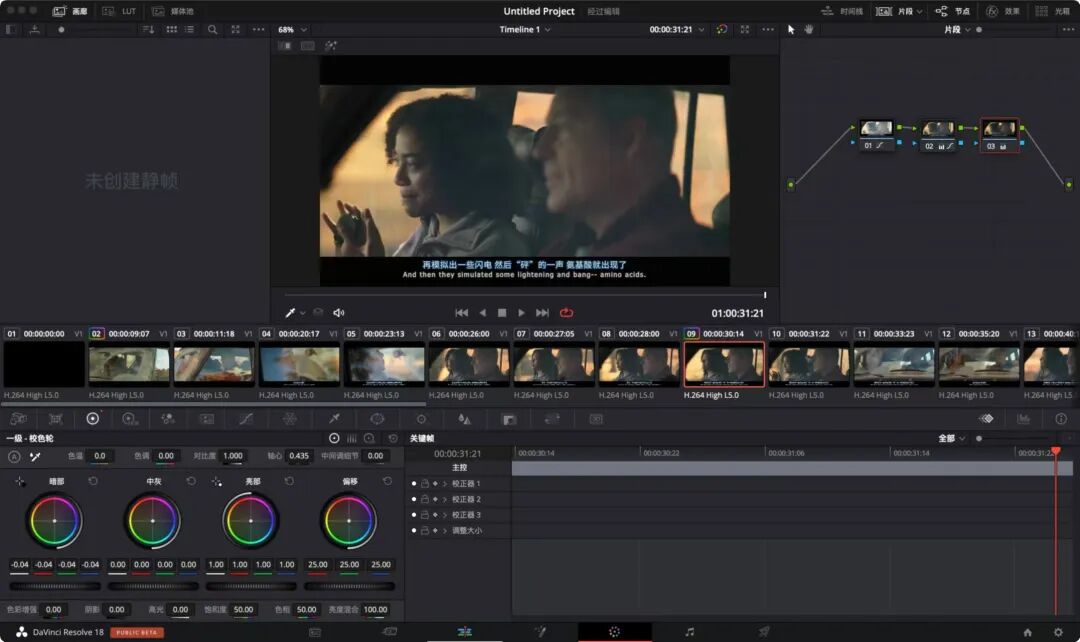Mute the viewer audio speaker icon

[339, 313]
